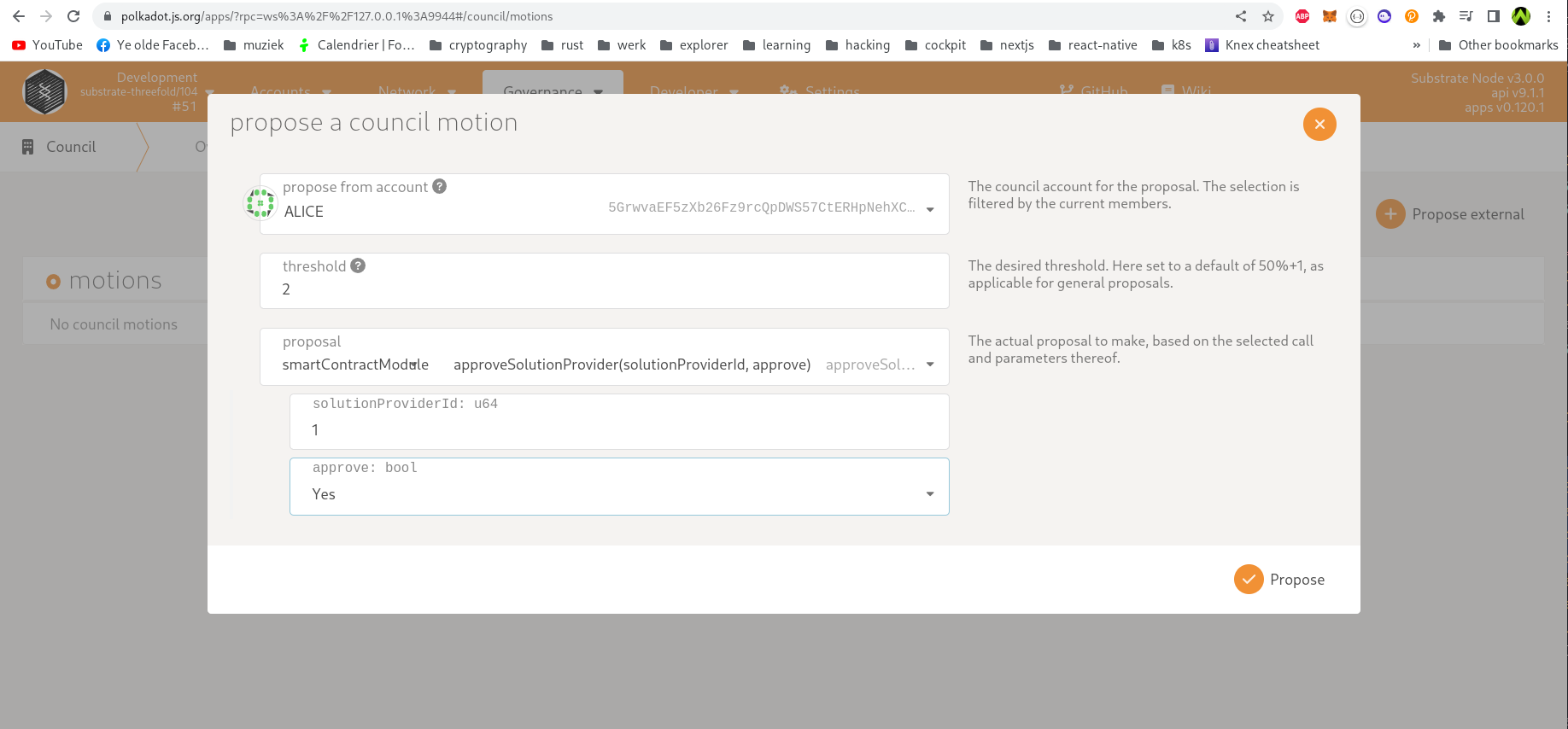Screen dimensions: 1568x729
Task: Click the Propose external button
Action: pyautogui.click(x=1450, y=214)
